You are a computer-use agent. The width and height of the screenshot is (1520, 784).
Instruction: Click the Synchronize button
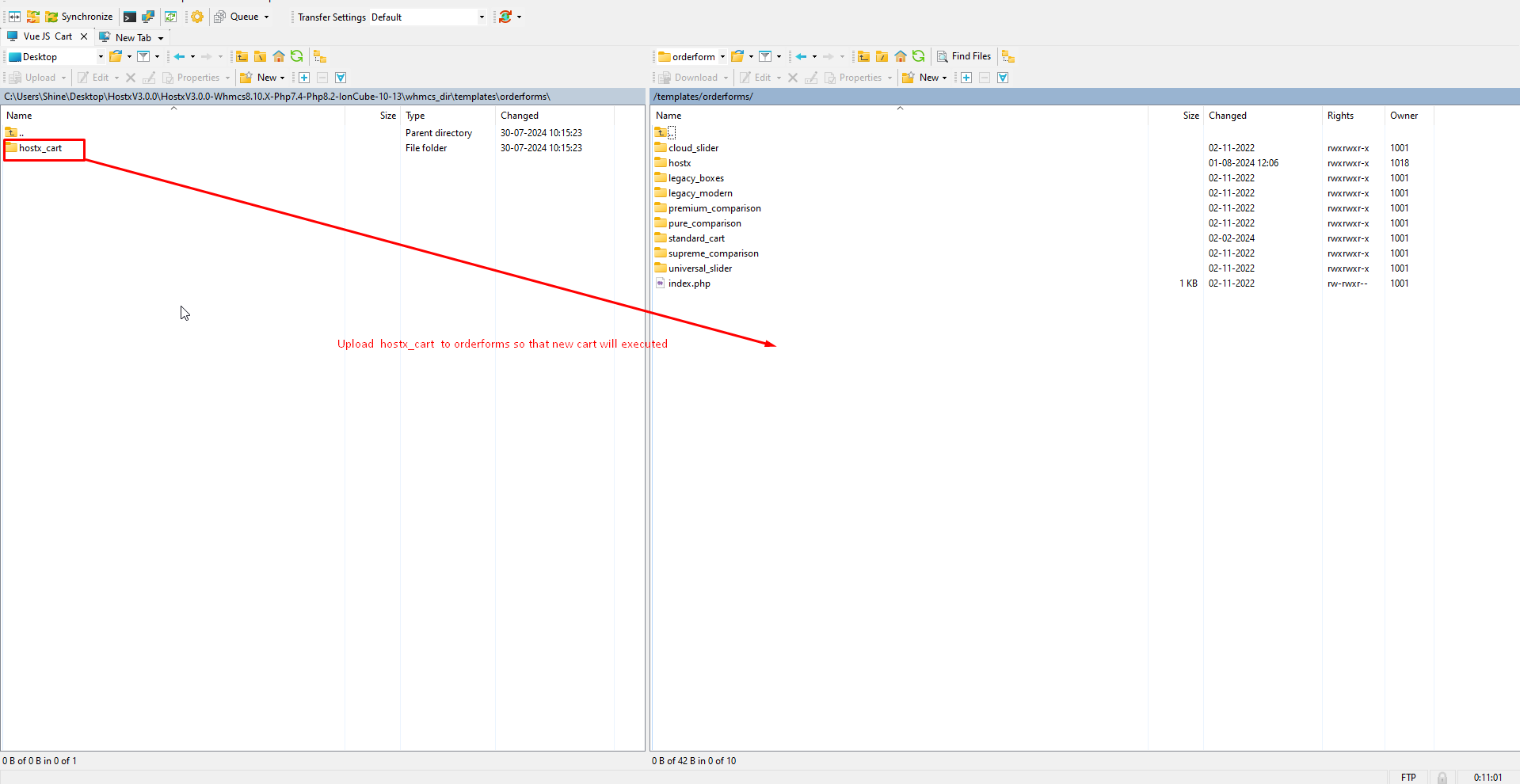(79, 17)
